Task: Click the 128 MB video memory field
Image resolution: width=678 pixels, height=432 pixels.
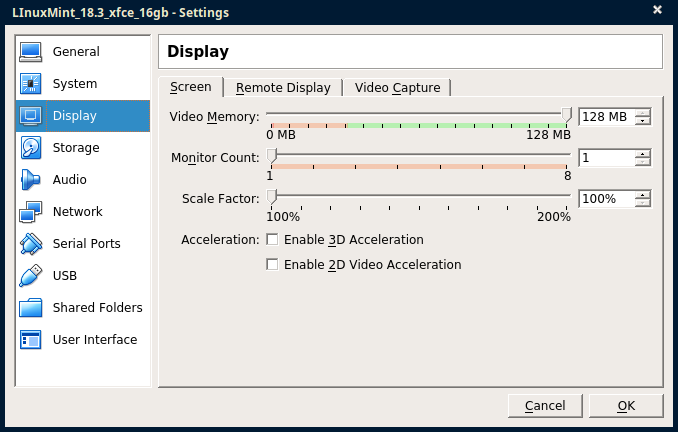Action: click(607, 117)
